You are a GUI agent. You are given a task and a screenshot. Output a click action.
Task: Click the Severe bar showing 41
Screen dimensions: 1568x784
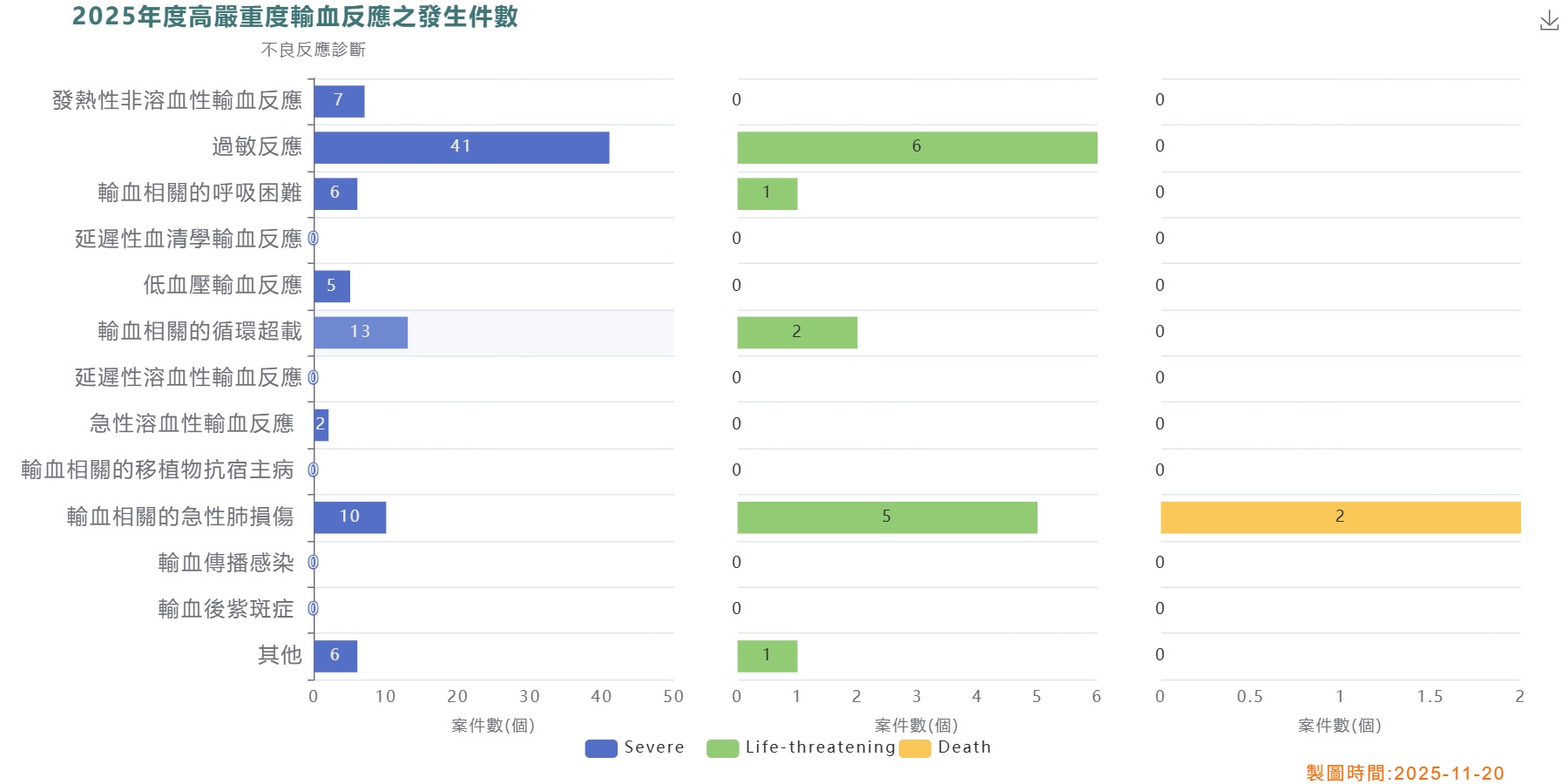click(x=461, y=147)
